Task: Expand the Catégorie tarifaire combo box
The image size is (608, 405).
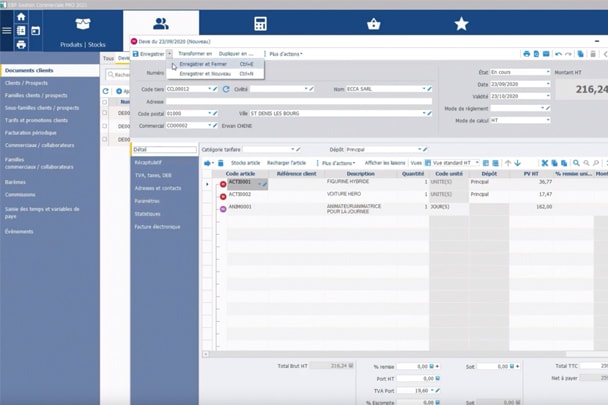Action: click(x=293, y=149)
